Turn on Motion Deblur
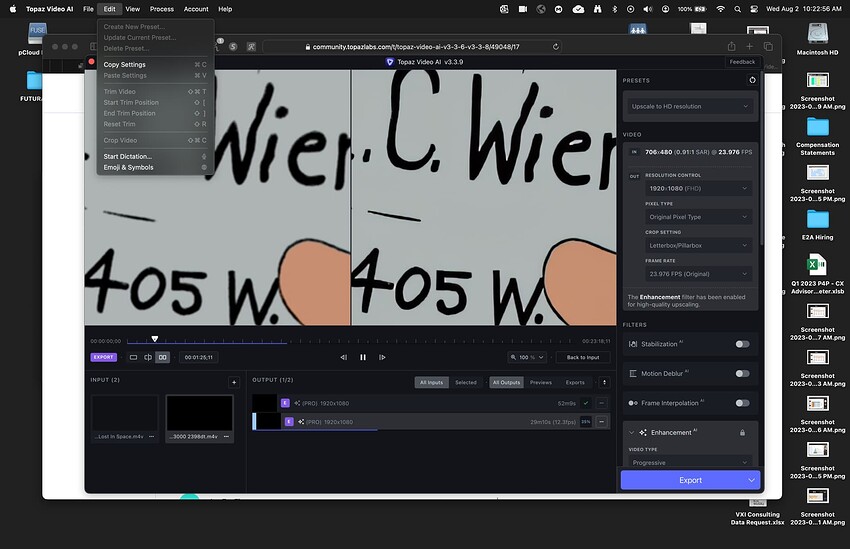Screen dimensions: 850x549 [x=742, y=373]
